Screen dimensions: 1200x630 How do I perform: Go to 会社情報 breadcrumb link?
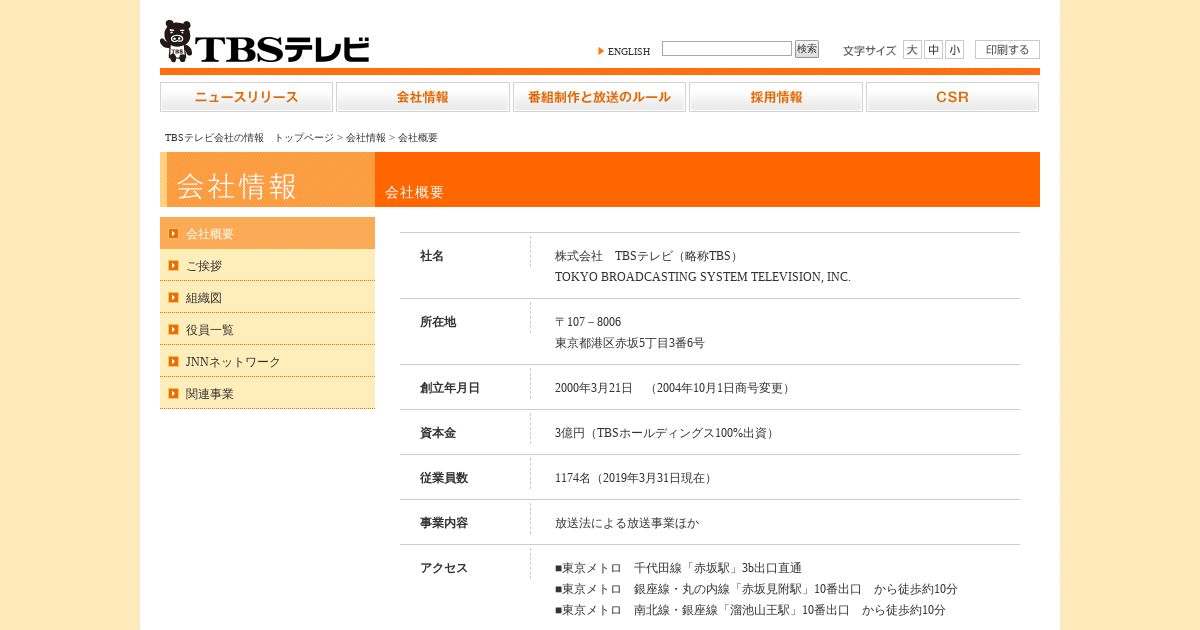[366, 138]
